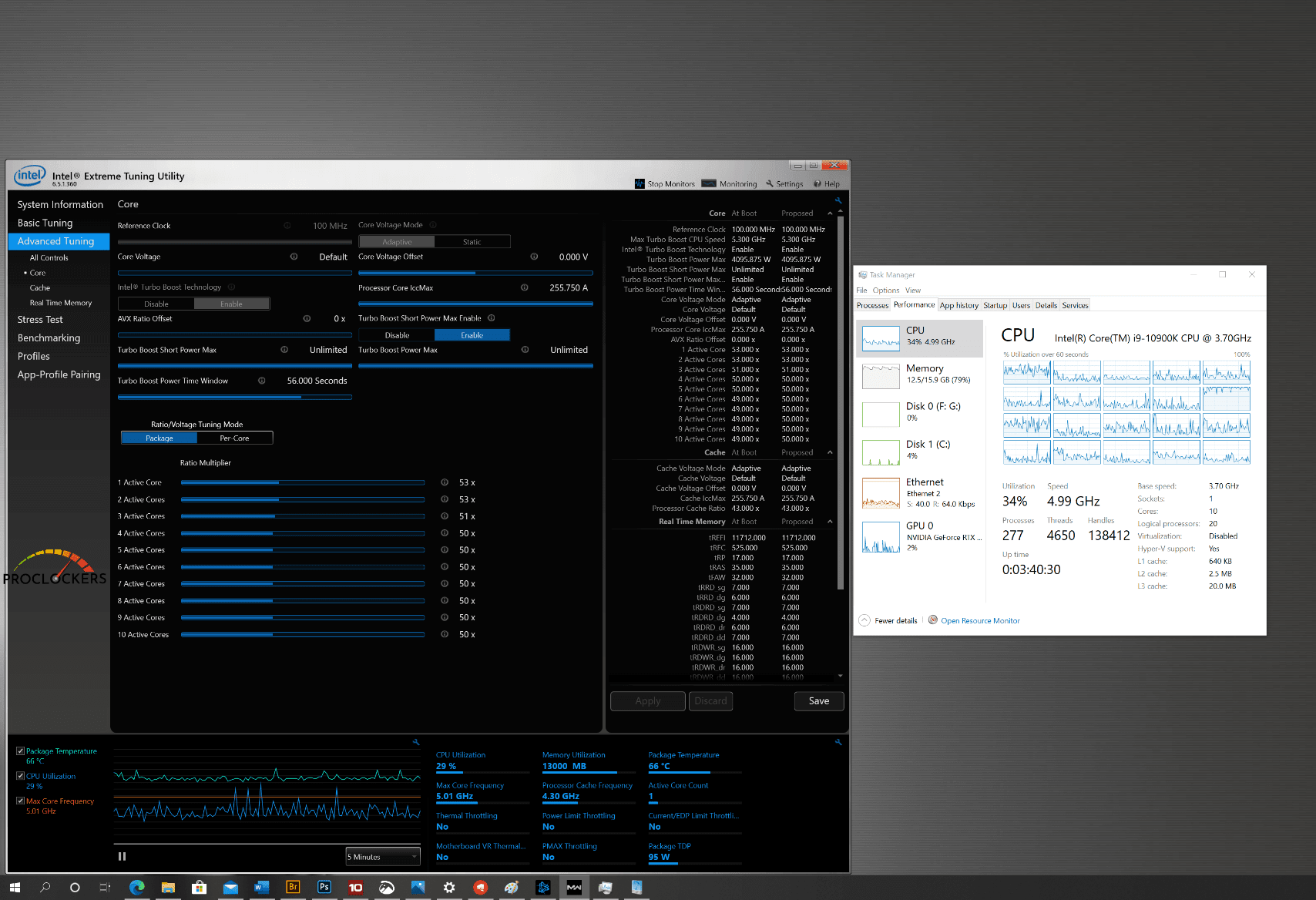Switch to Processes tab in Task Manager
The height and width of the screenshot is (900, 1316).
pyautogui.click(x=872, y=305)
